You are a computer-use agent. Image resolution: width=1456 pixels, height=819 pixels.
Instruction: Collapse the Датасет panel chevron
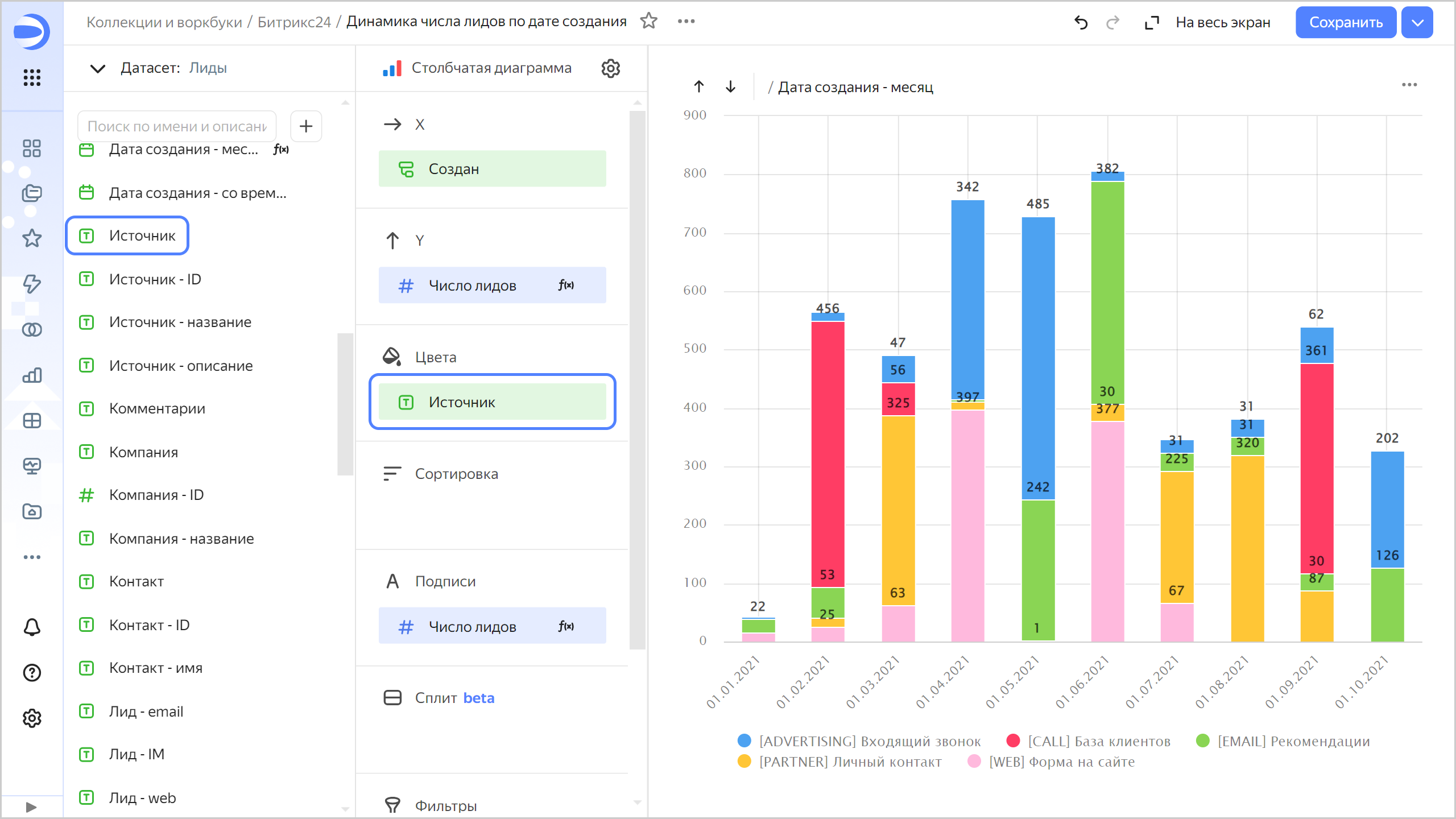point(98,68)
